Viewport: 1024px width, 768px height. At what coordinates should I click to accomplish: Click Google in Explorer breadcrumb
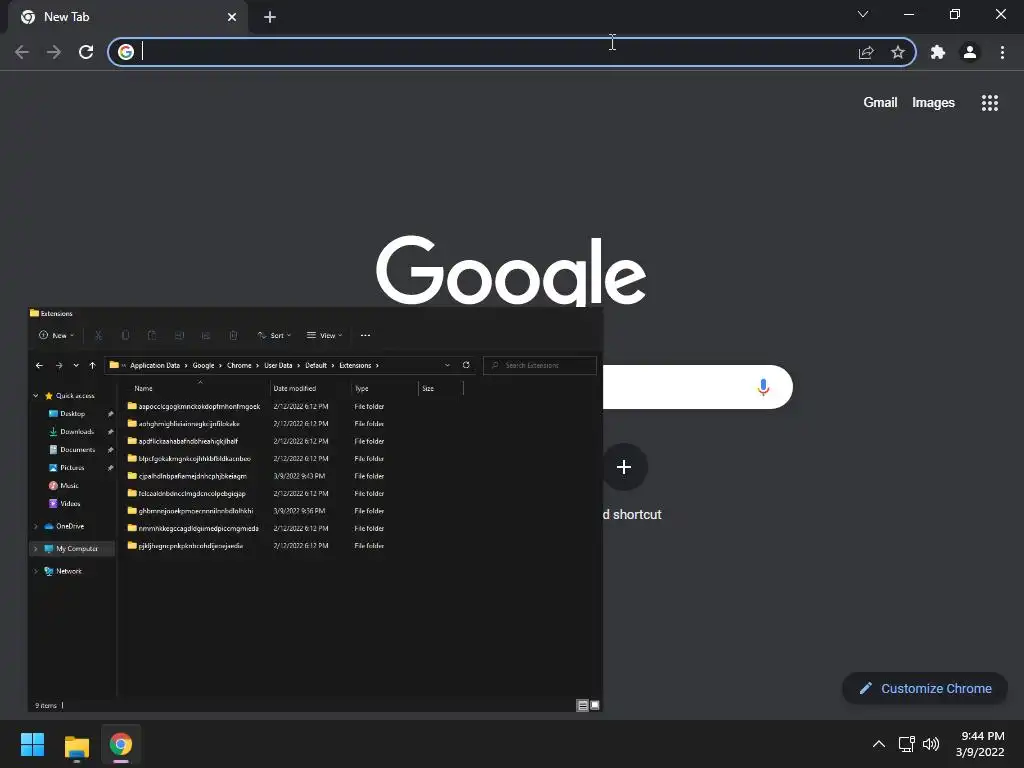click(x=203, y=365)
